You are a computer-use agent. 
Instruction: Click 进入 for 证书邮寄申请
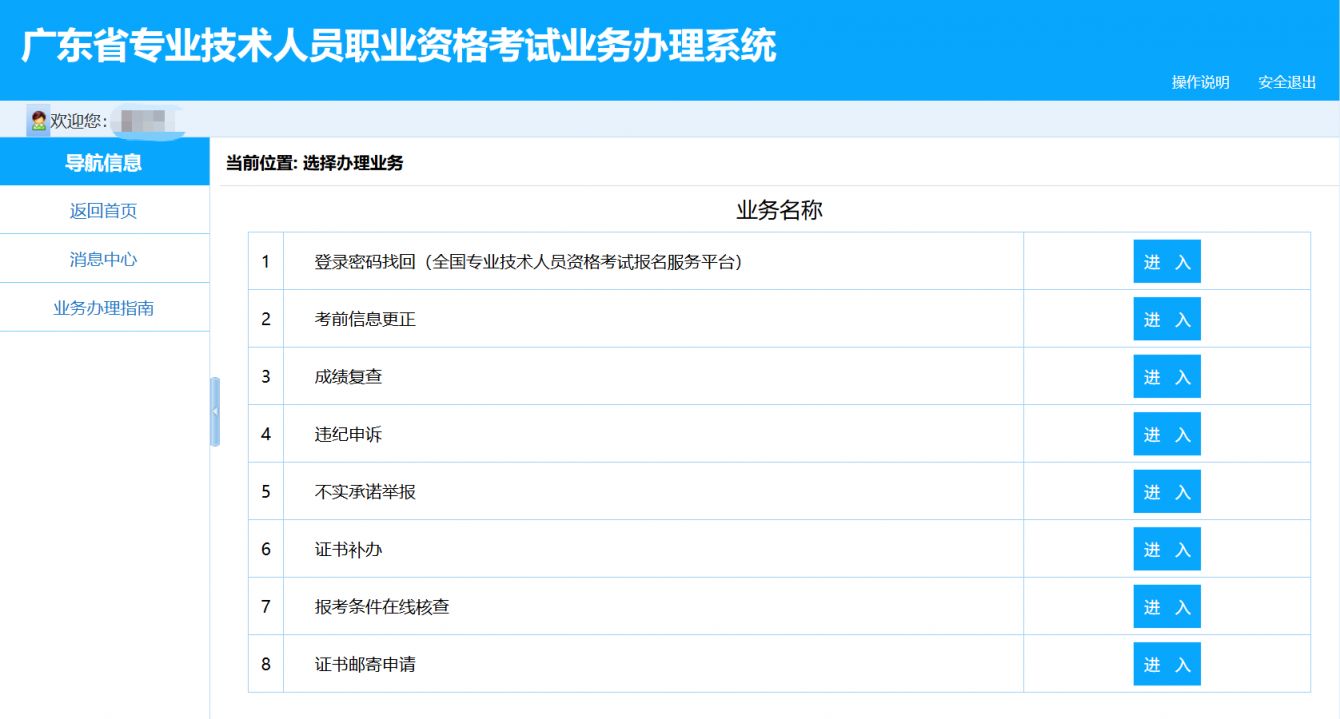tap(1167, 664)
